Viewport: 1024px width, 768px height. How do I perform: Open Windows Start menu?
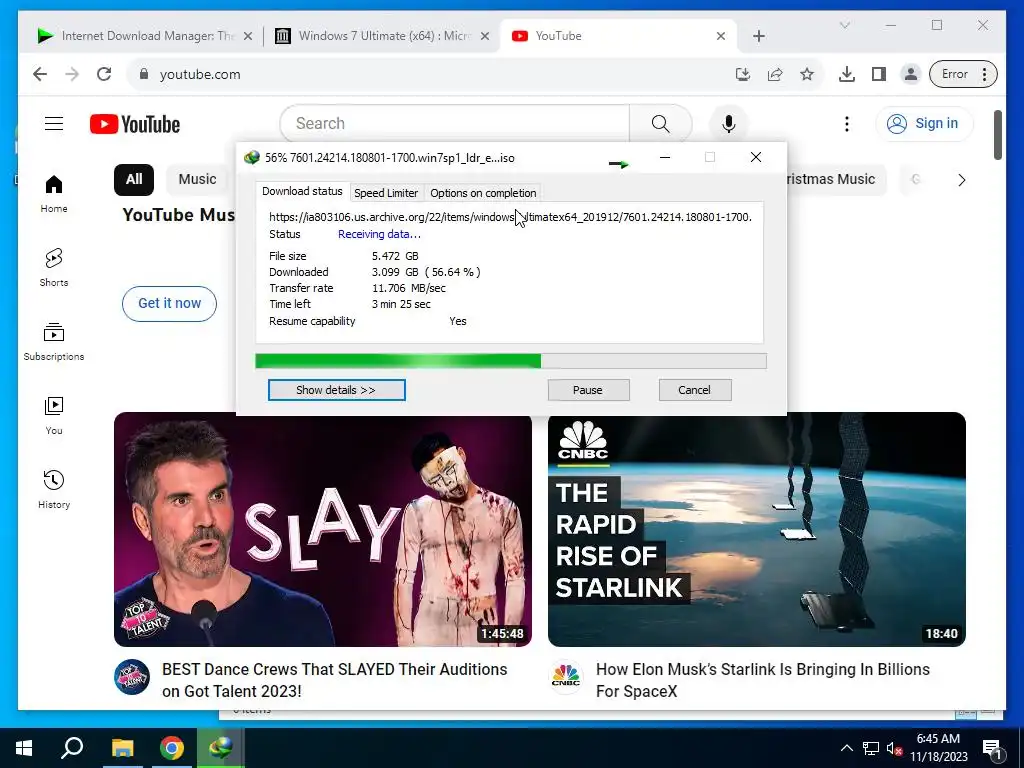tap(24, 748)
